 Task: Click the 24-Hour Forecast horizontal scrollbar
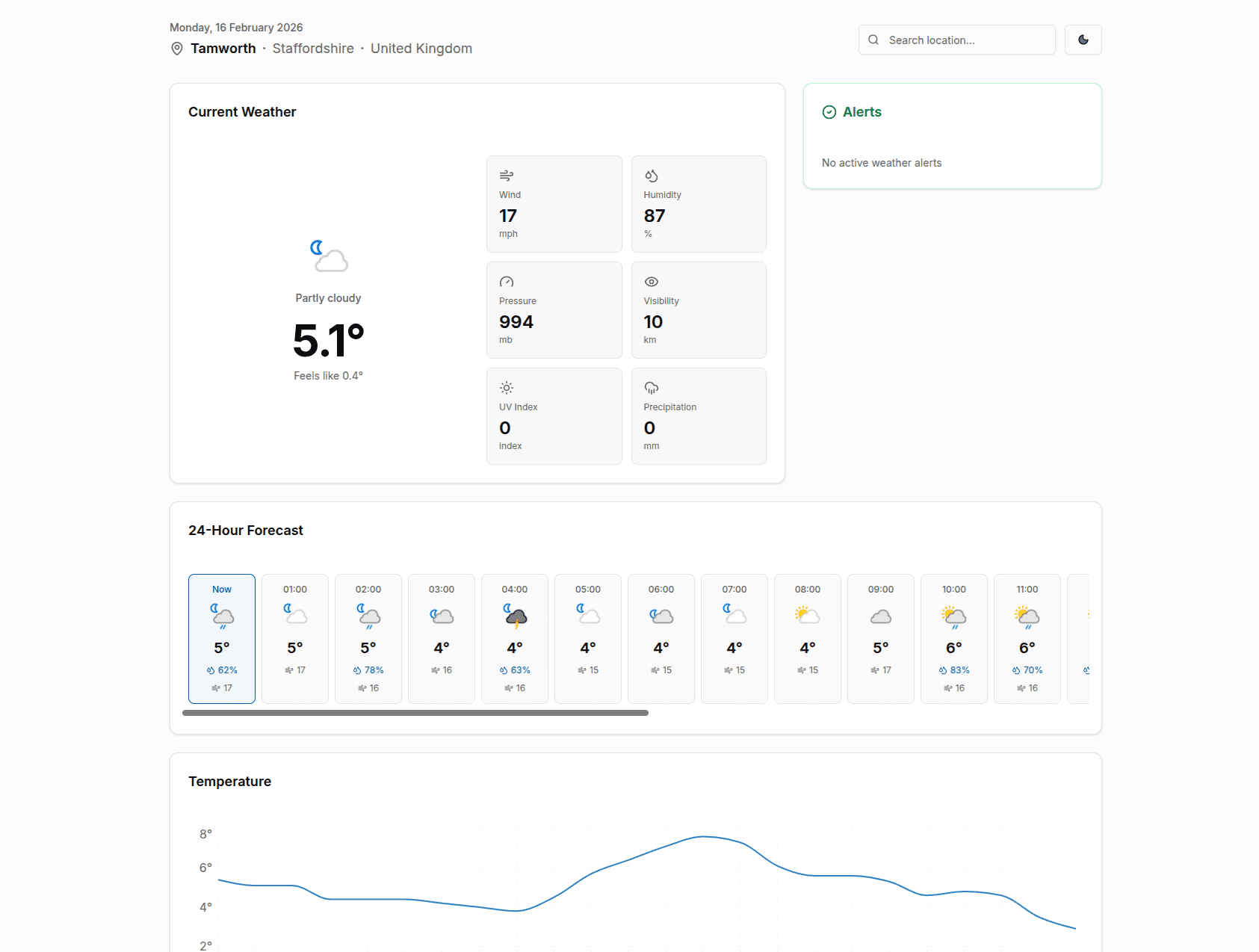click(x=415, y=714)
